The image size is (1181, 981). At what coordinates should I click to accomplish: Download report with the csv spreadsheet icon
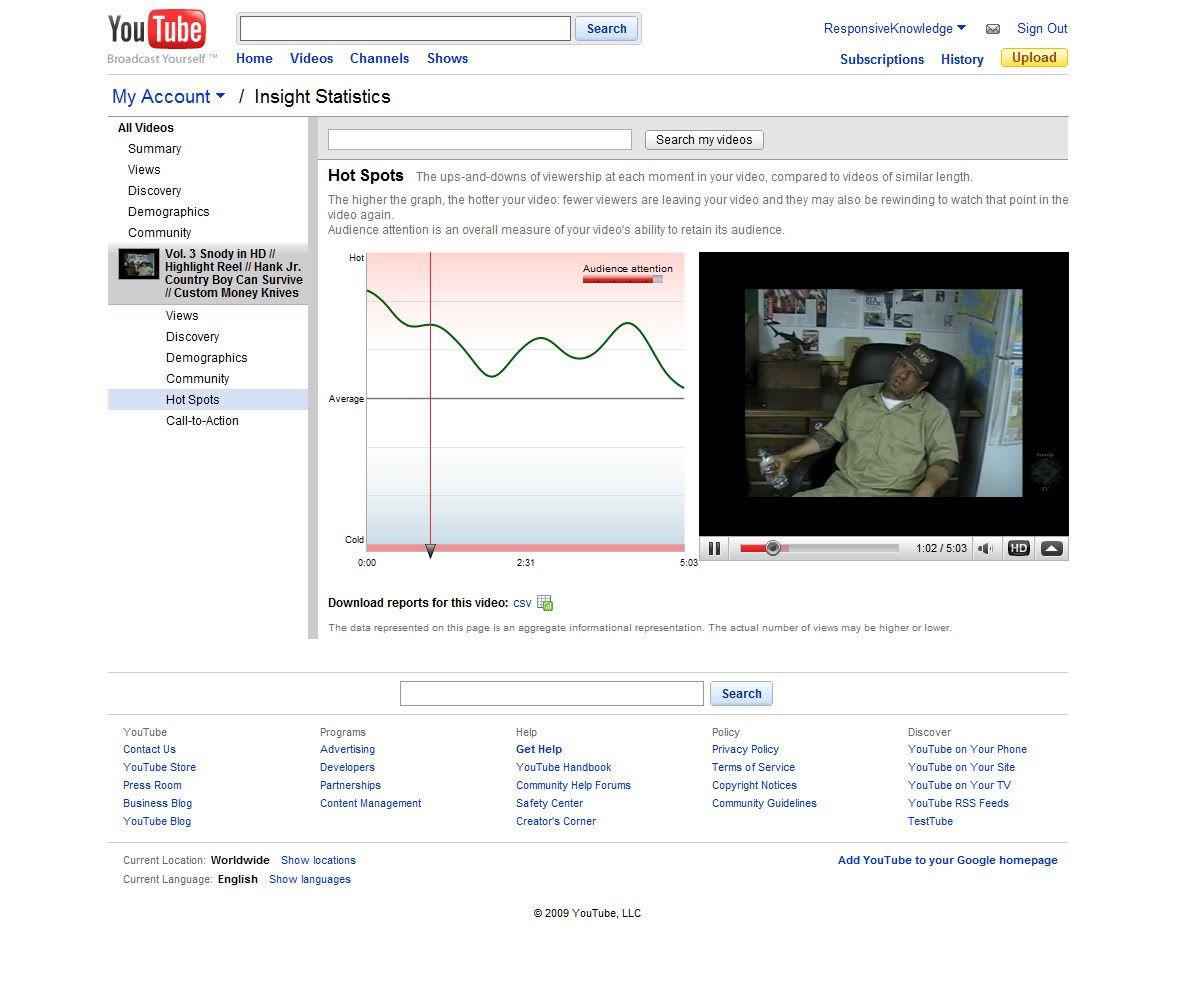[x=545, y=603]
